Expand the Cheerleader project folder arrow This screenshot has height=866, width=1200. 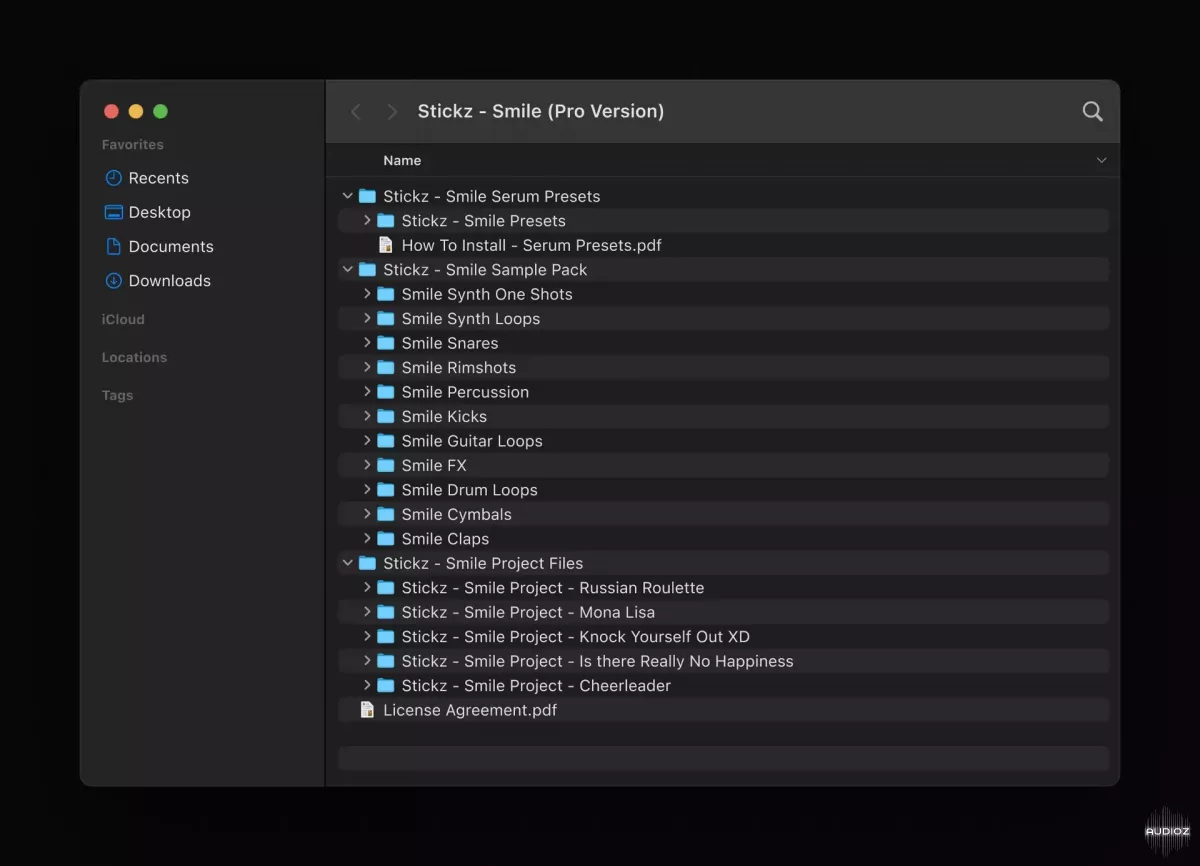coord(367,685)
